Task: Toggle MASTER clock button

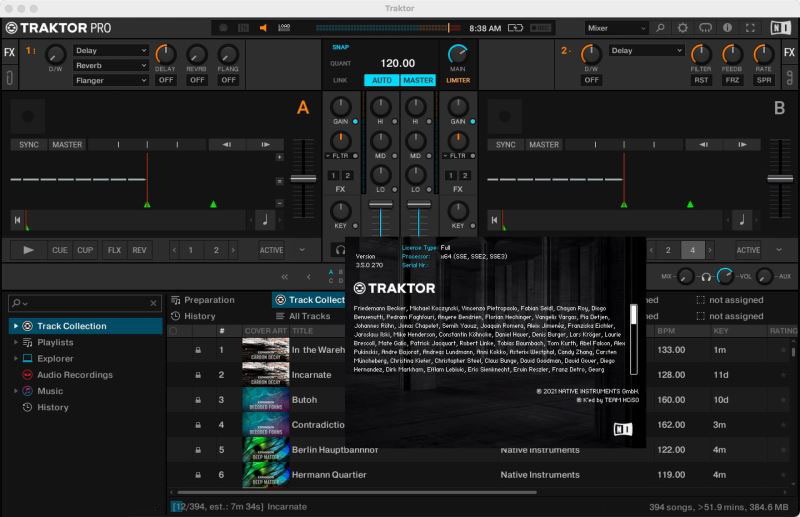Action: (418, 80)
